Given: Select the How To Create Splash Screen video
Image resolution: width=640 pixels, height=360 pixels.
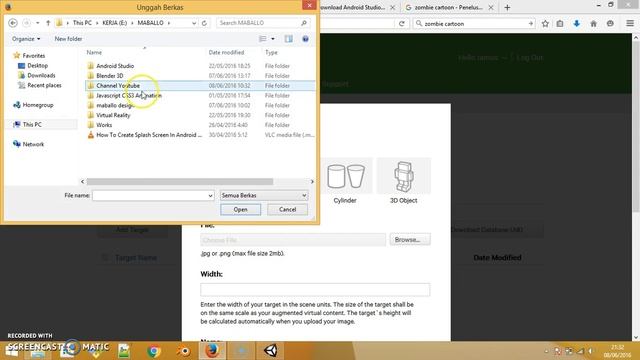Looking at the screenshot, I should click(149, 135).
